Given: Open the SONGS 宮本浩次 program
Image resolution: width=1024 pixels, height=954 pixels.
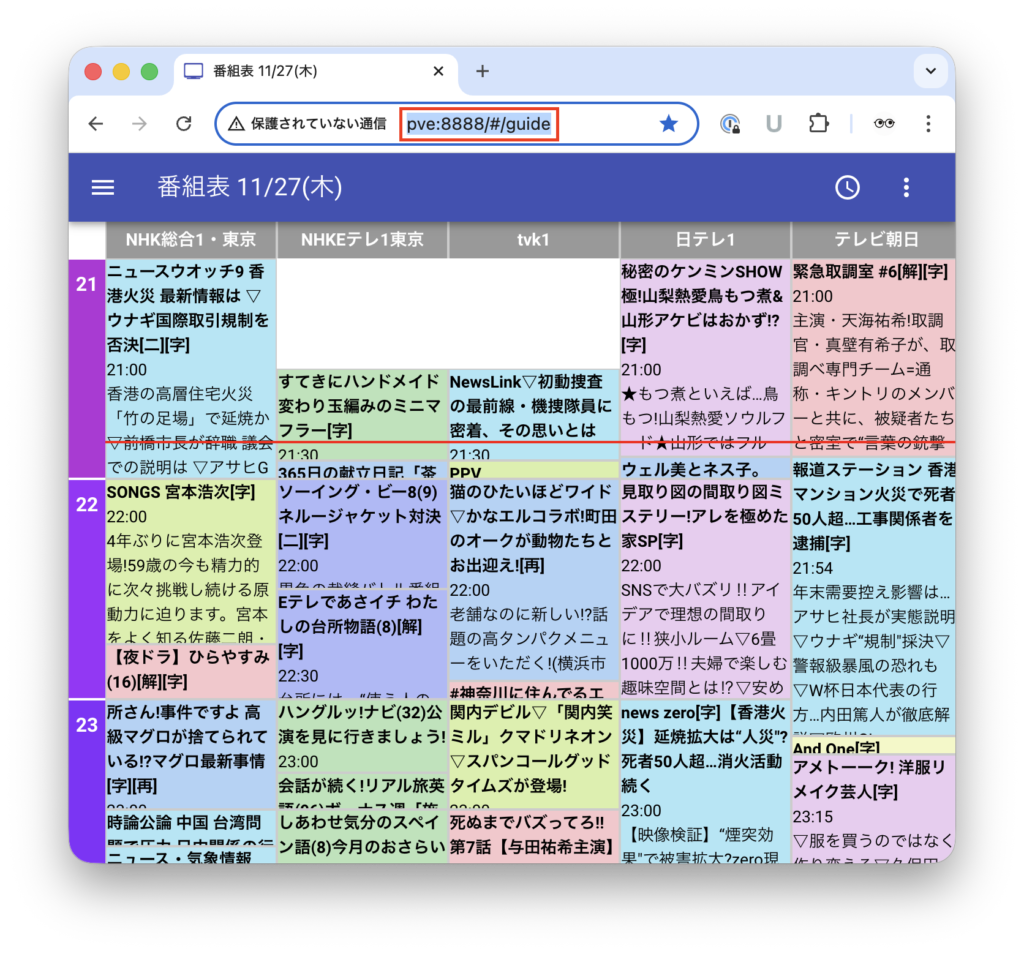Looking at the screenshot, I should point(190,560).
